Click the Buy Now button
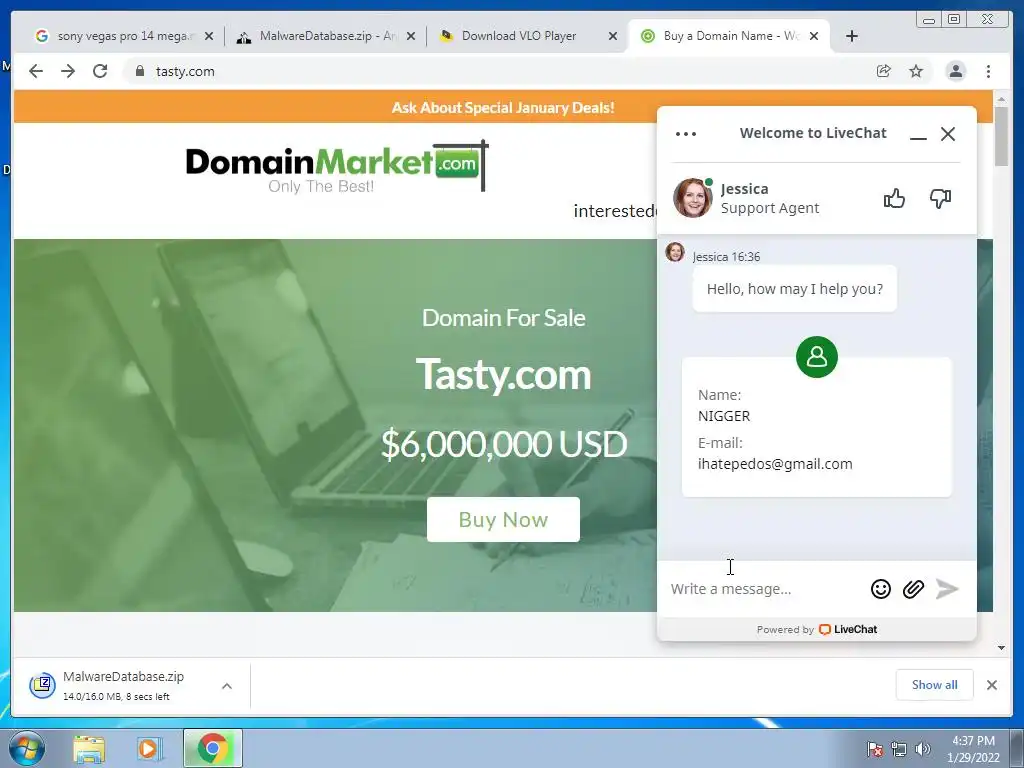Screen dimensions: 1024x768 (503, 519)
